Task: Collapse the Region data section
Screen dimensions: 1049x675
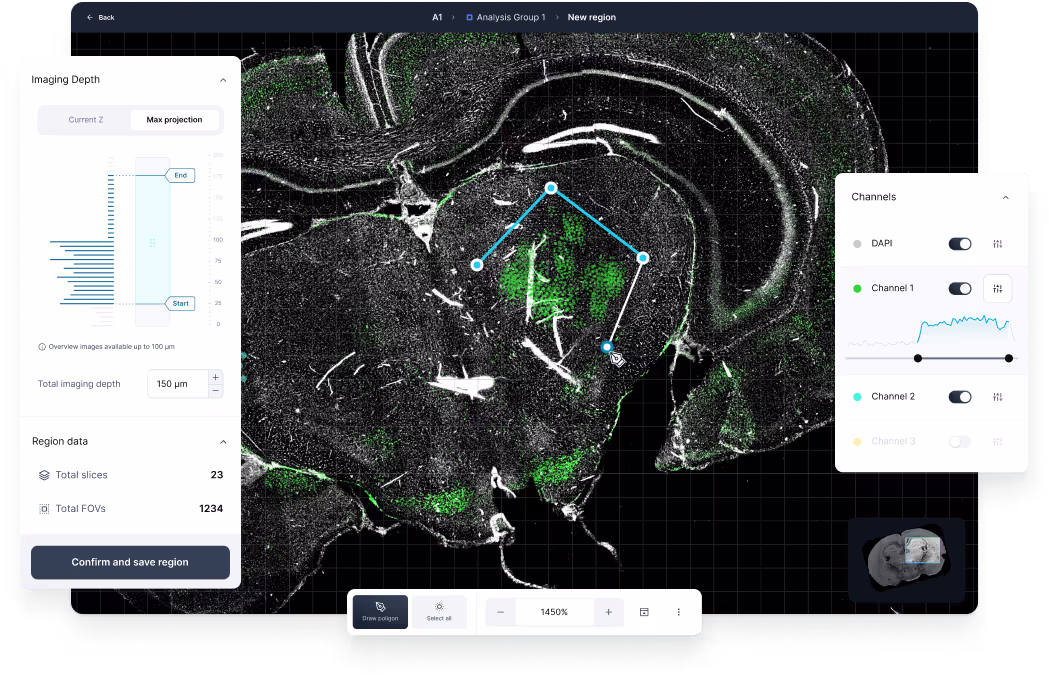Action: click(223, 442)
